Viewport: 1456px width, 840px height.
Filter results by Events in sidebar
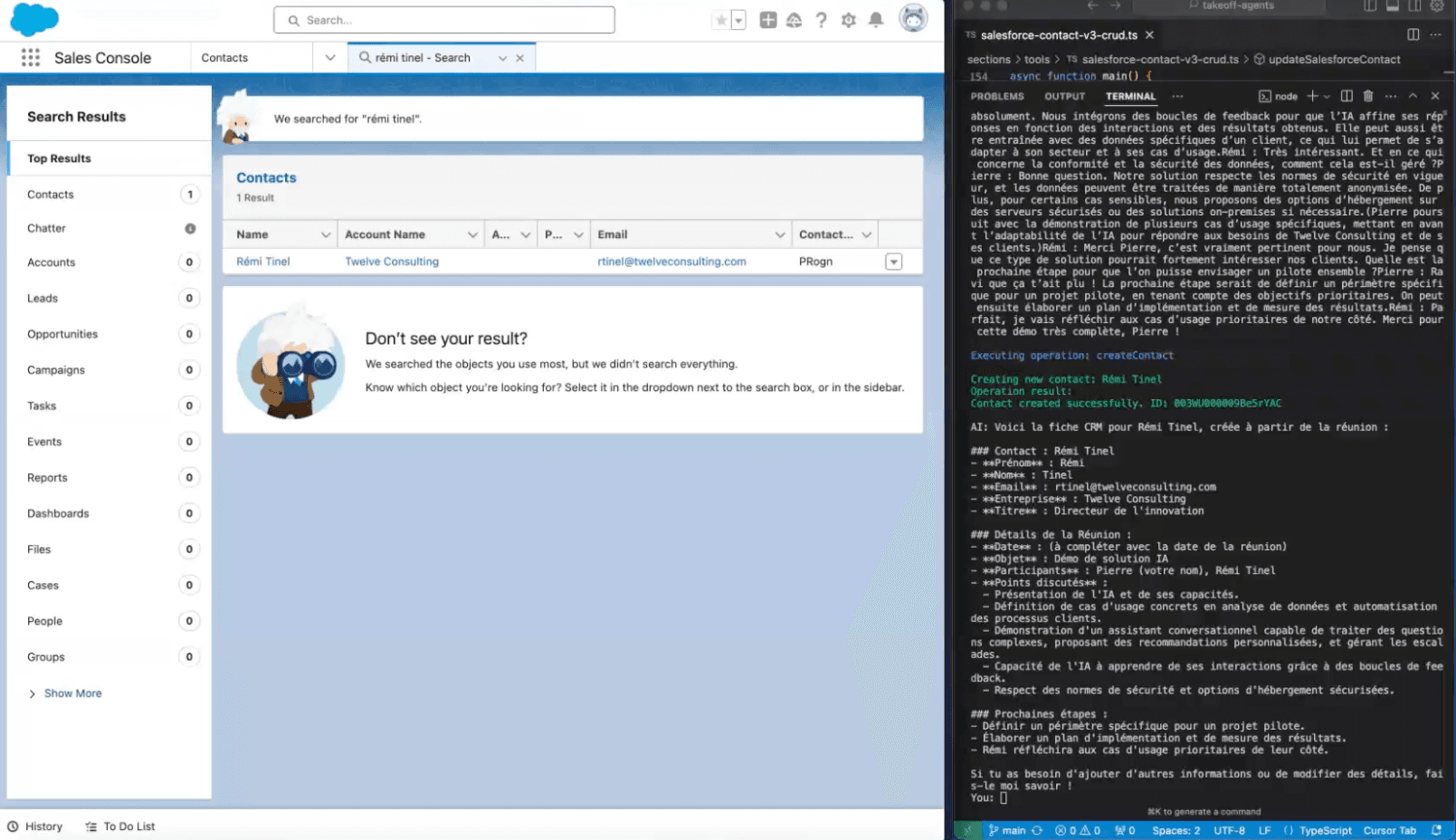109,442
